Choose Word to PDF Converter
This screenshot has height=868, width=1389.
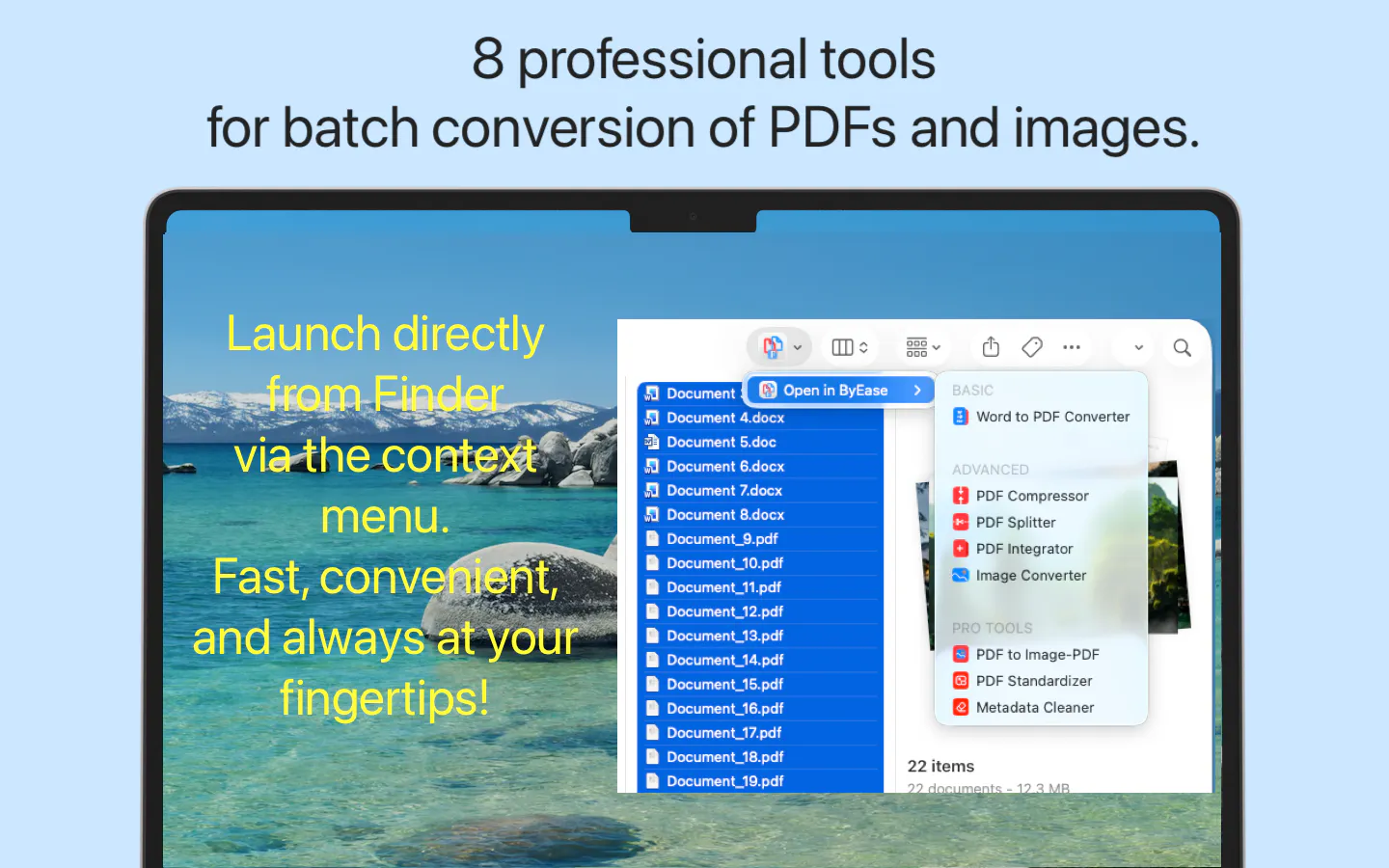pyautogui.click(x=1041, y=417)
